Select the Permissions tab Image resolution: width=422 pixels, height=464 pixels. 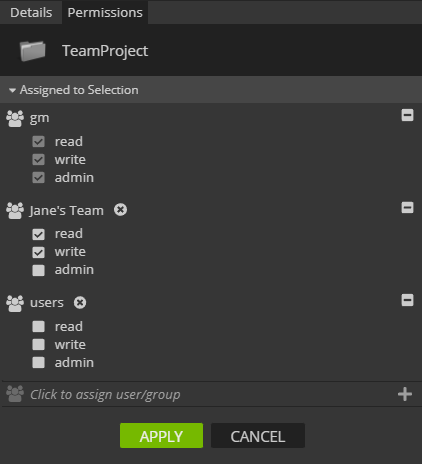pos(105,12)
